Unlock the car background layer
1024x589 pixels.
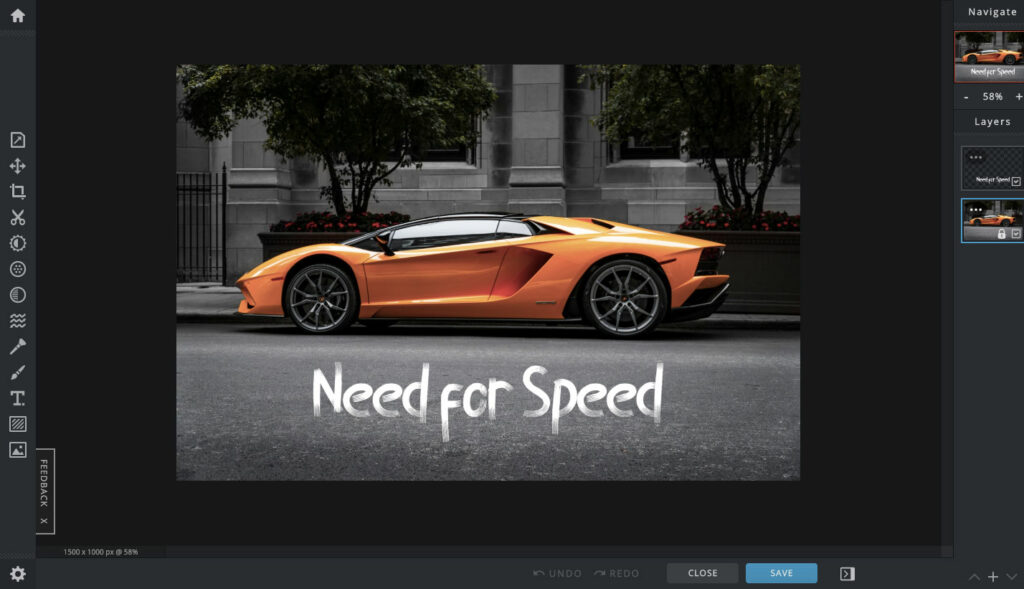coord(1002,232)
